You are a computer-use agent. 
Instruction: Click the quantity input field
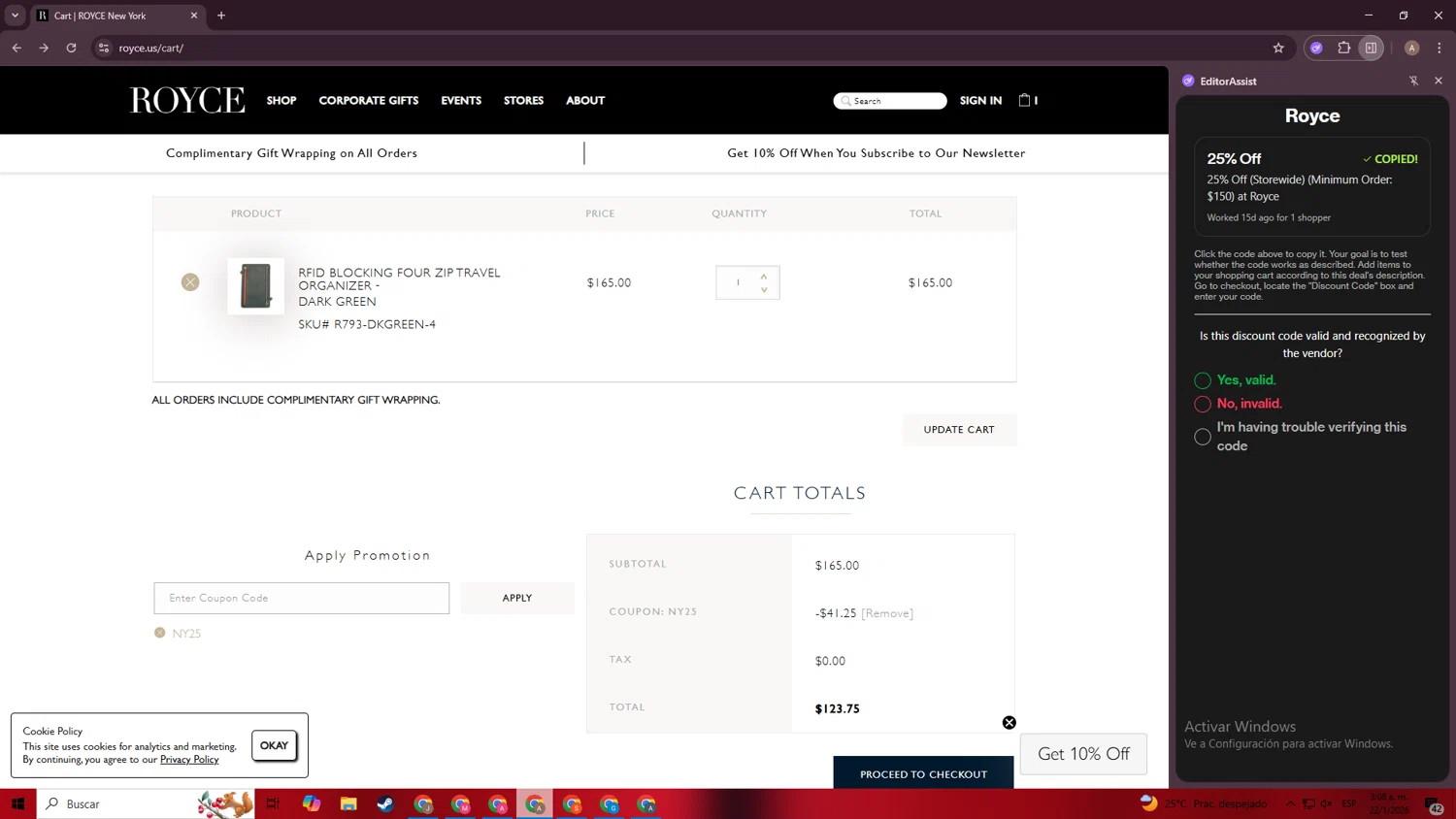tap(738, 282)
